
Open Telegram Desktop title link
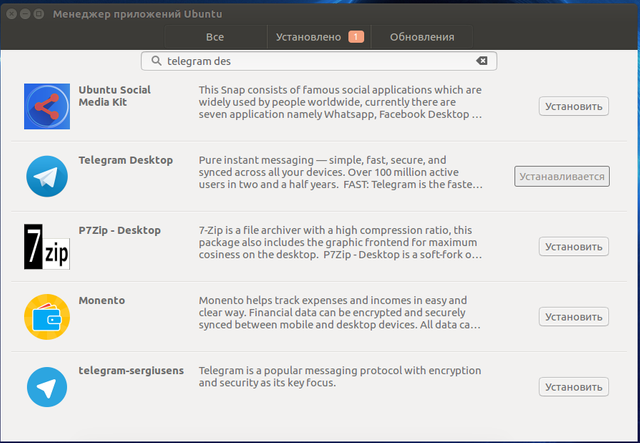click(x=125, y=160)
